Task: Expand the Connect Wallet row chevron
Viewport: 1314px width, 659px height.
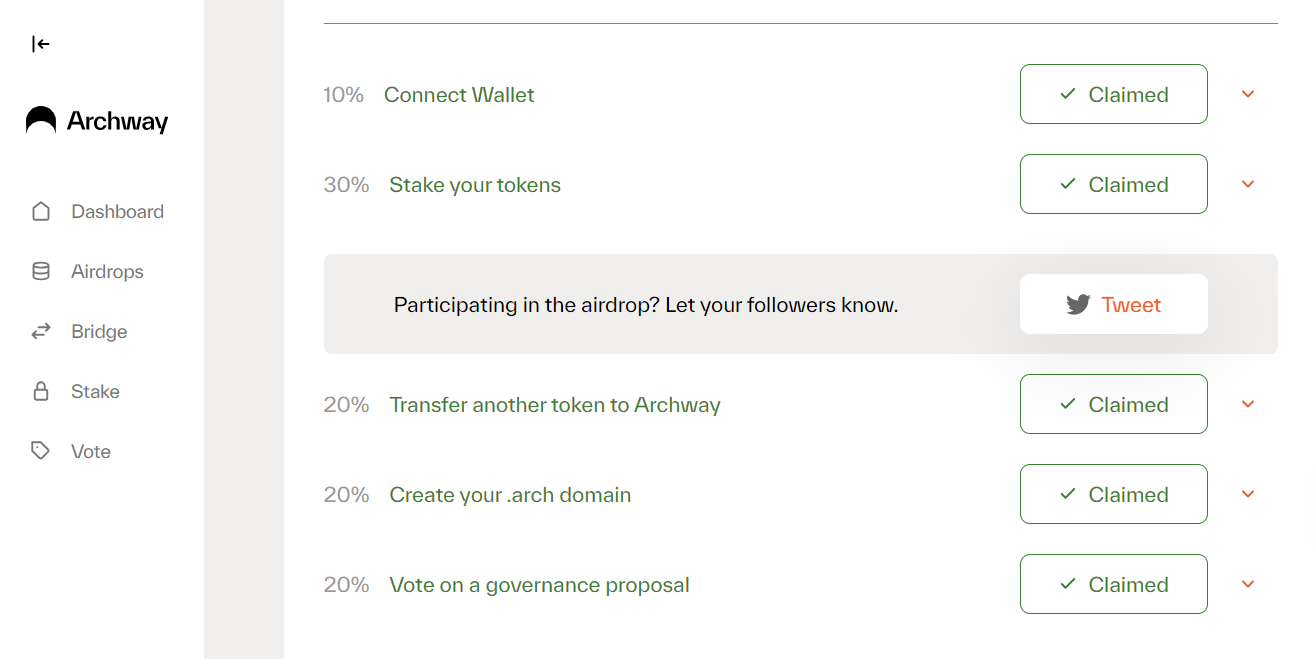Action: pos(1248,94)
